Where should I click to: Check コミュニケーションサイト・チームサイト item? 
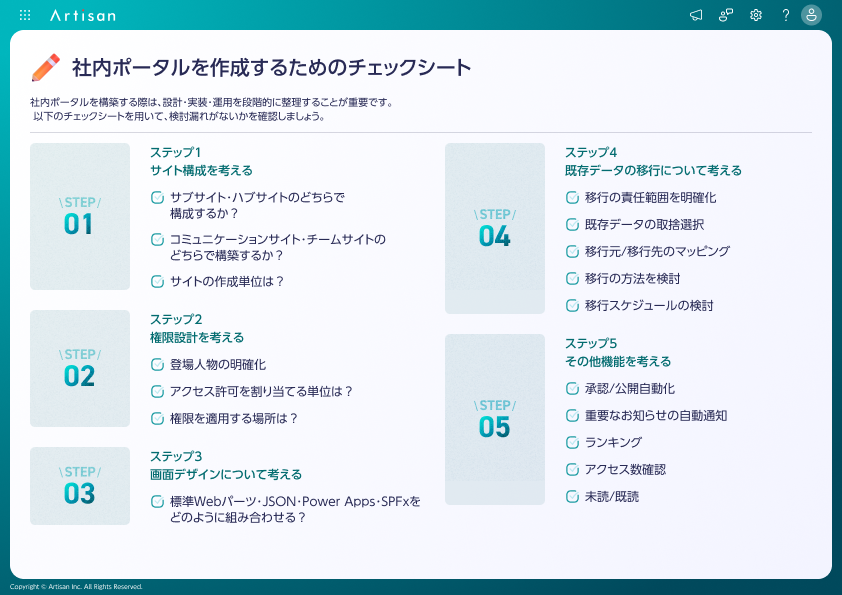pyautogui.click(x=157, y=240)
